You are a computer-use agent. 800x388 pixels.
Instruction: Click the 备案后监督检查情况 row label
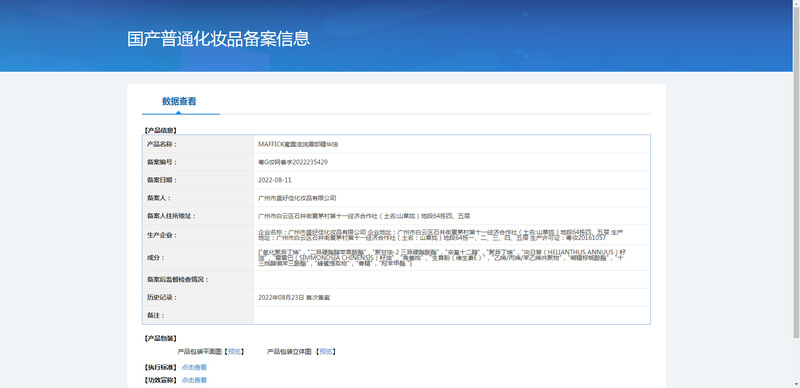(178, 280)
